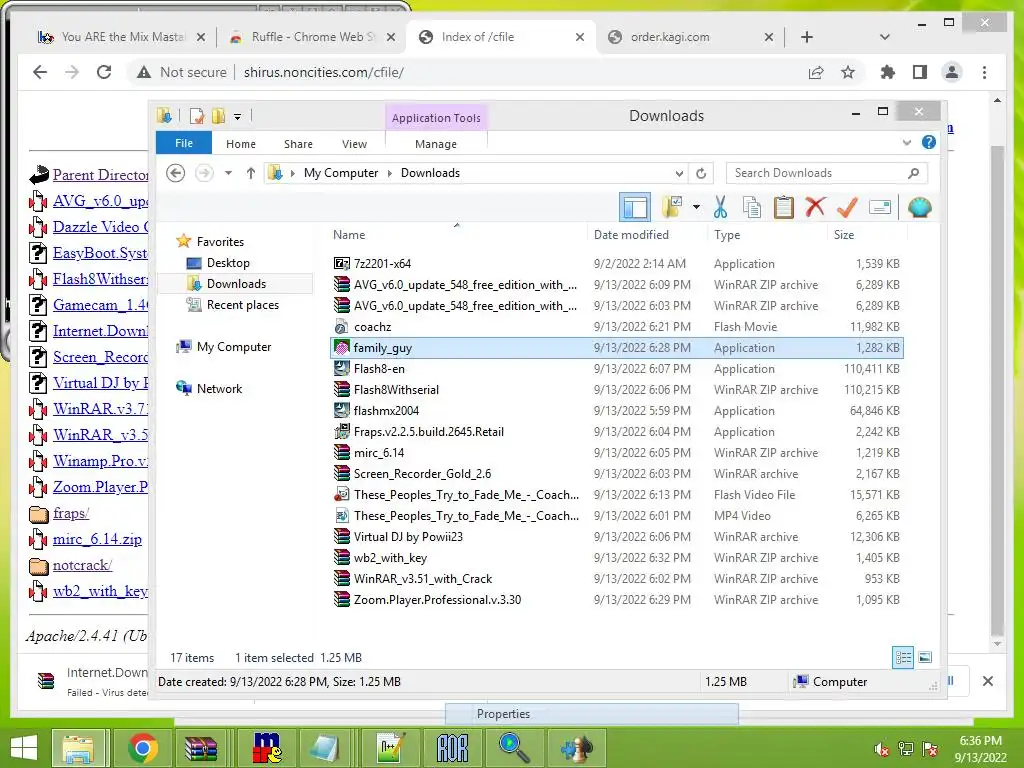Open a new Chrome tab with plus

[x=807, y=37]
